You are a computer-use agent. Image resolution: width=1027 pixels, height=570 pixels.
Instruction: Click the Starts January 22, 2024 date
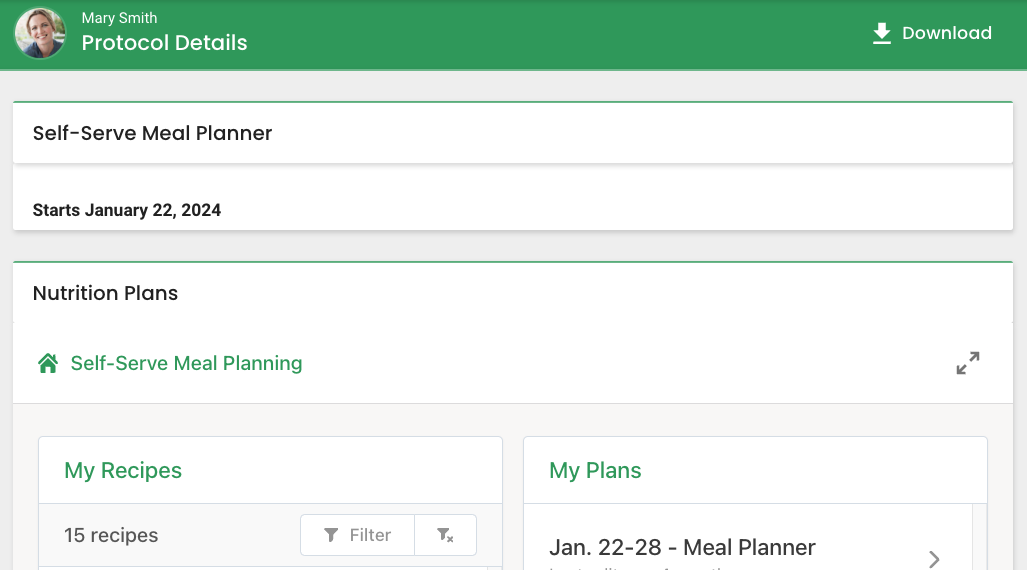[127, 210]
